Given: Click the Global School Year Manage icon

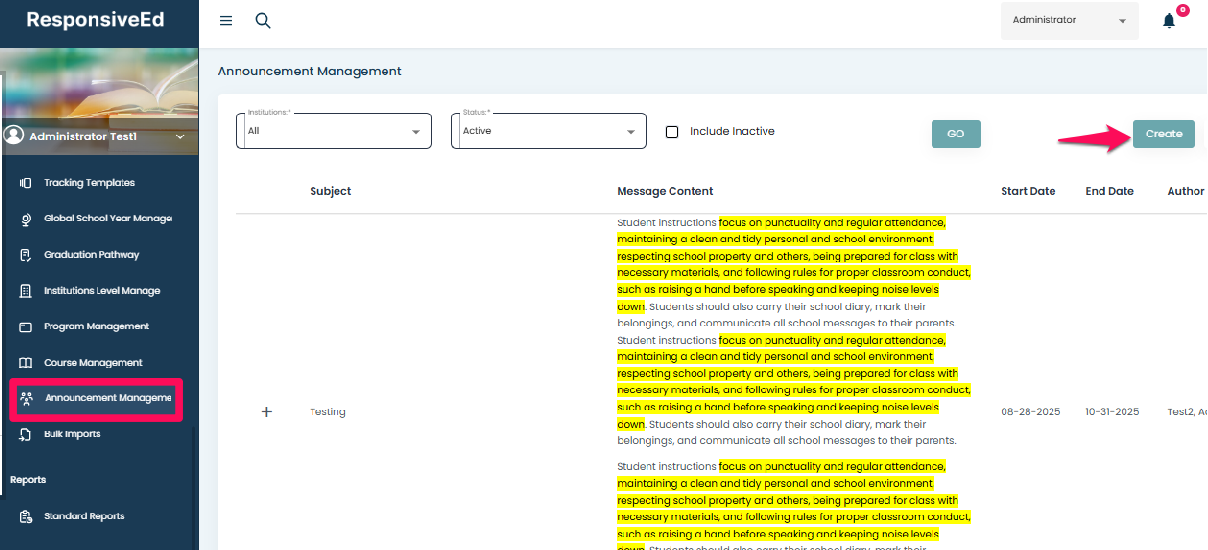Looking at the screenshot, I should 26,219.
